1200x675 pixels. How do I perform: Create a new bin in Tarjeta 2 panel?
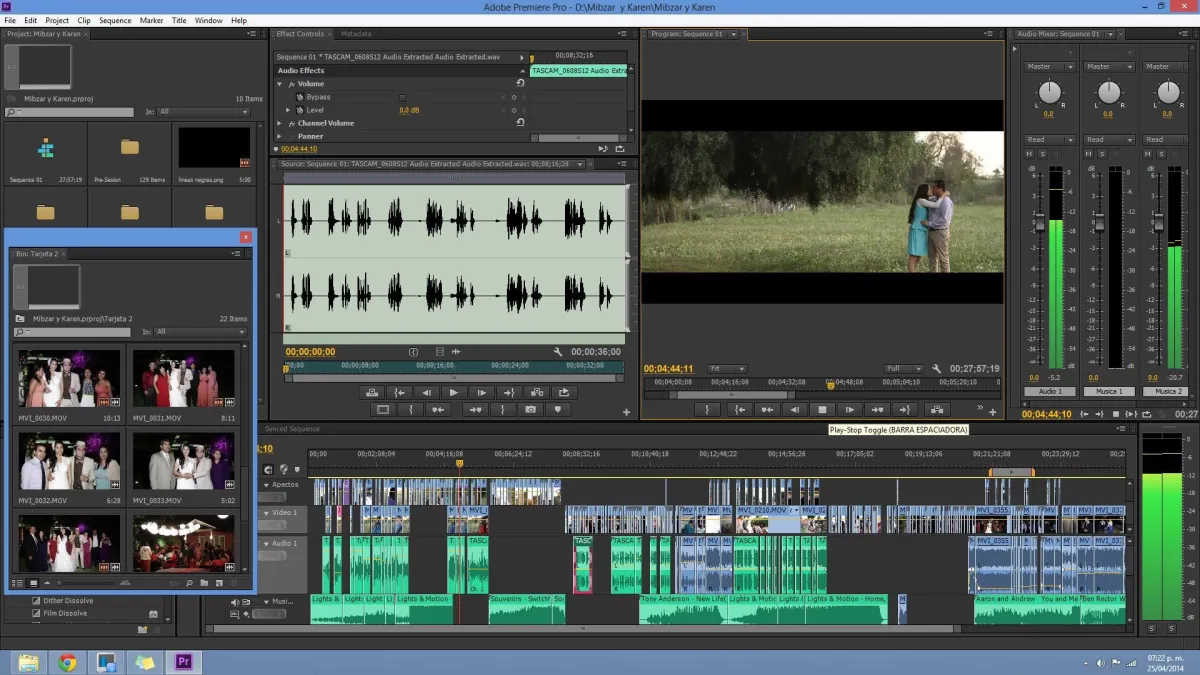click(x=204, y=582)
